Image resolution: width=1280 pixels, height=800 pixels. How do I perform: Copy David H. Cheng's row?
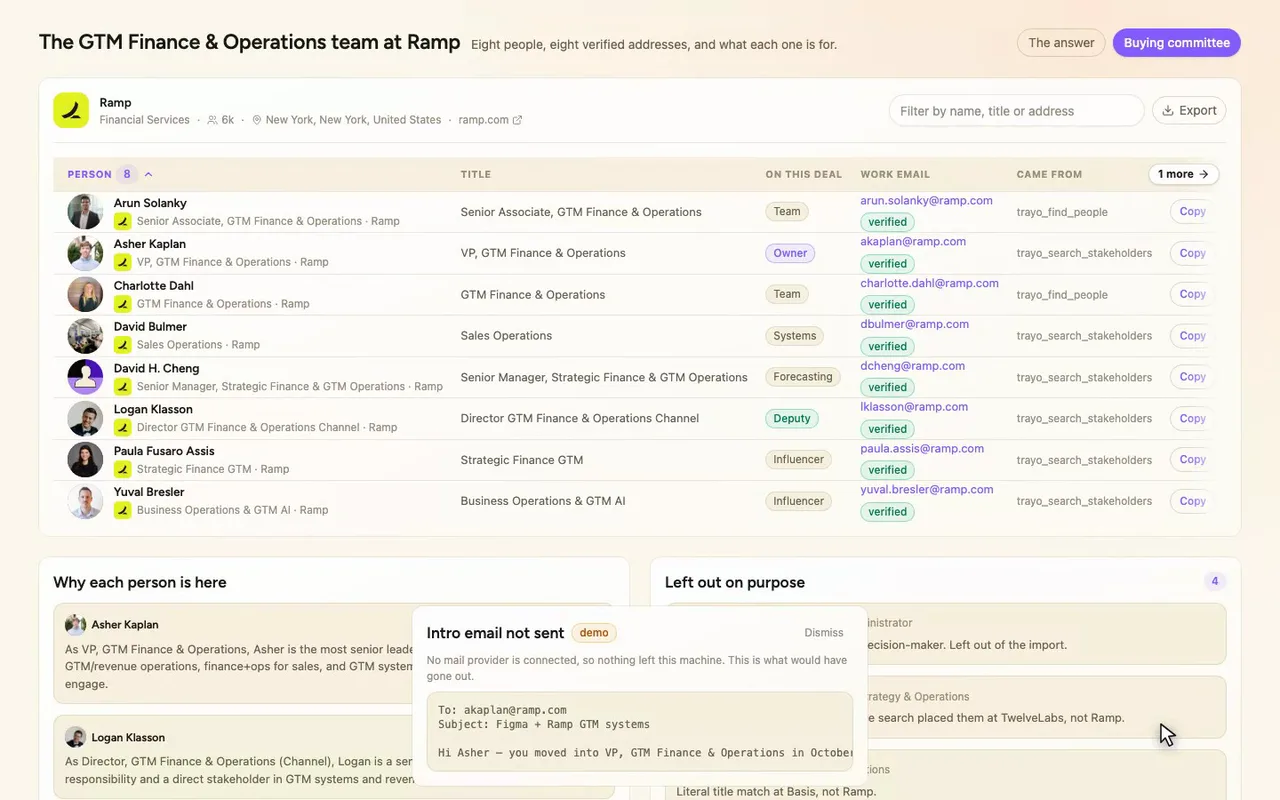tap(1191, 377)
